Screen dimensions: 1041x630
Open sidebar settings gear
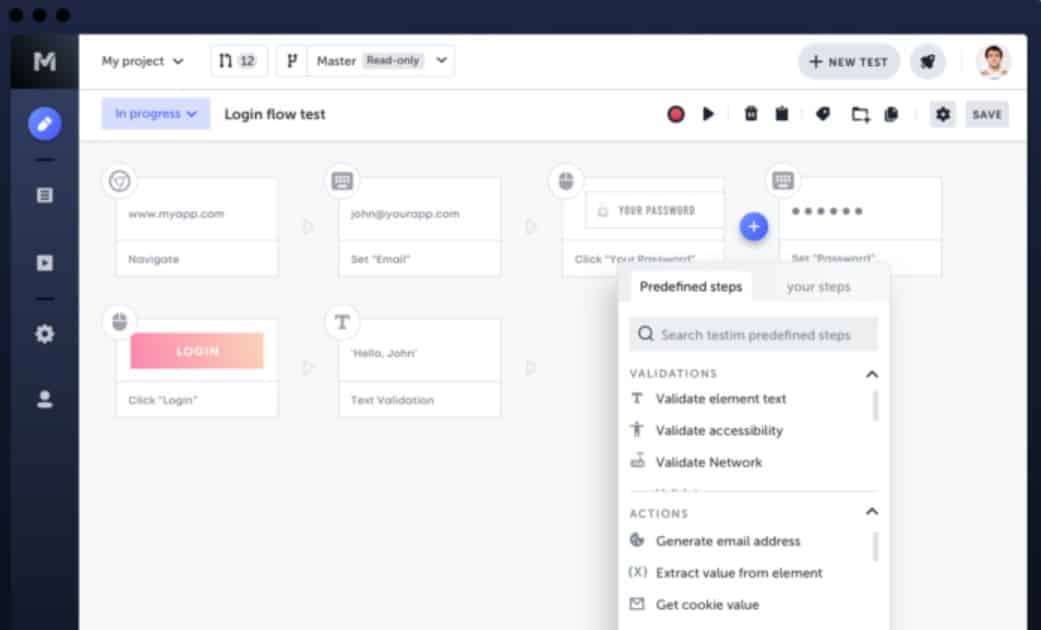pyautogui.click(x=44, y=333)
